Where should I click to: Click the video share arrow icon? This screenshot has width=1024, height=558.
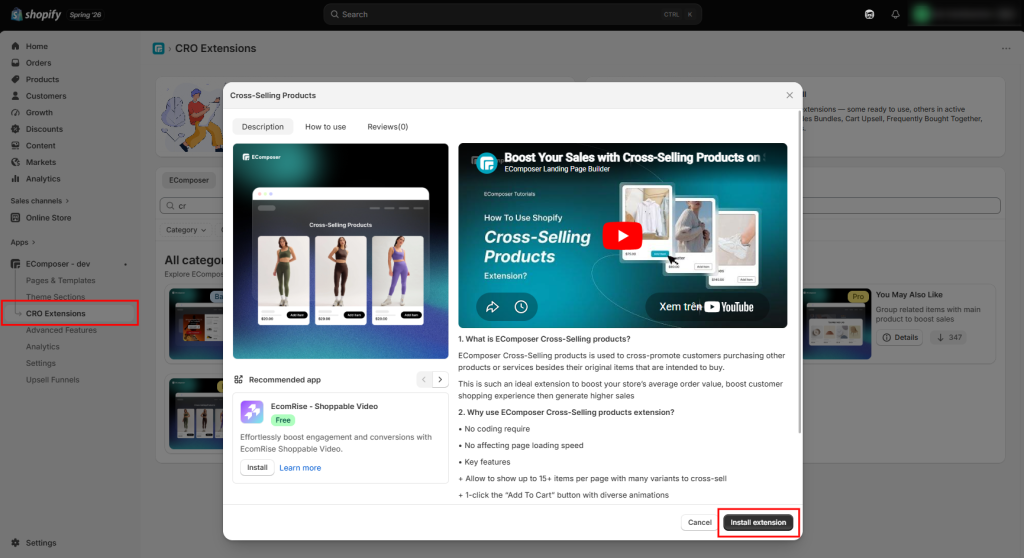click(x=492, y=306)
